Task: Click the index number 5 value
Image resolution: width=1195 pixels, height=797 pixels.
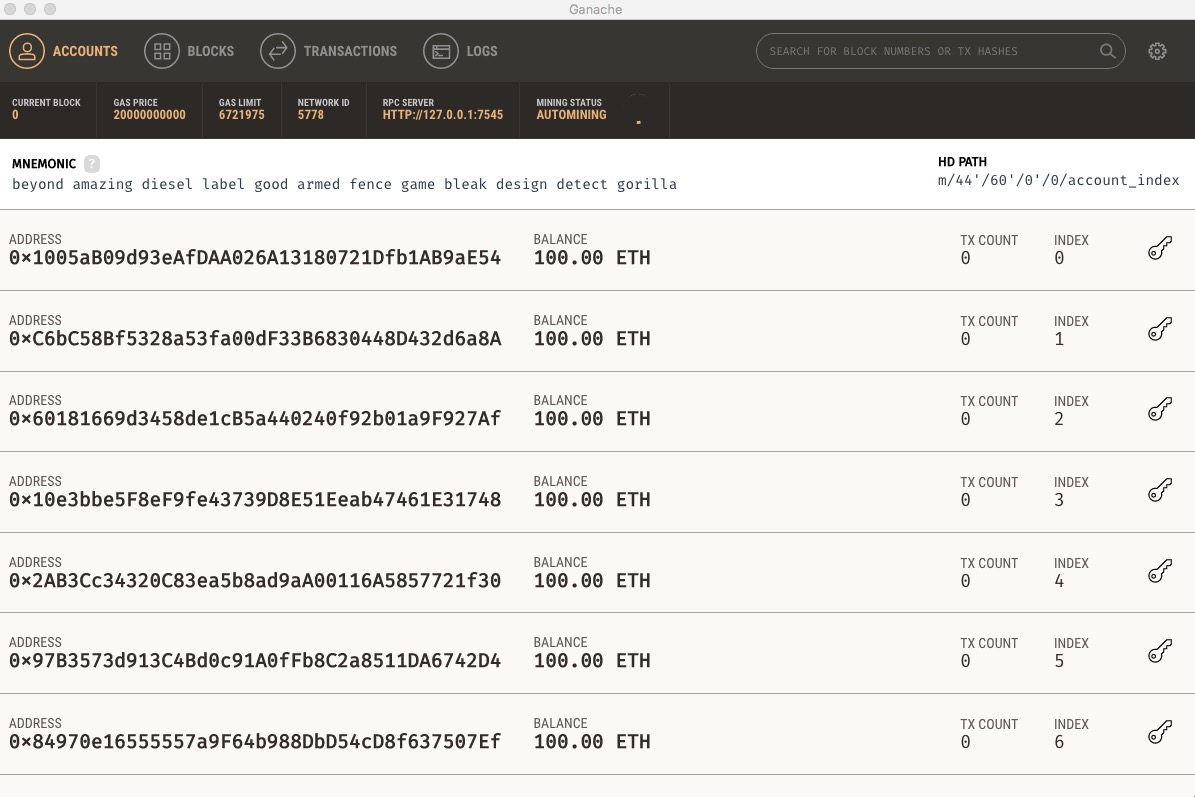Action: pos(1059,661)
